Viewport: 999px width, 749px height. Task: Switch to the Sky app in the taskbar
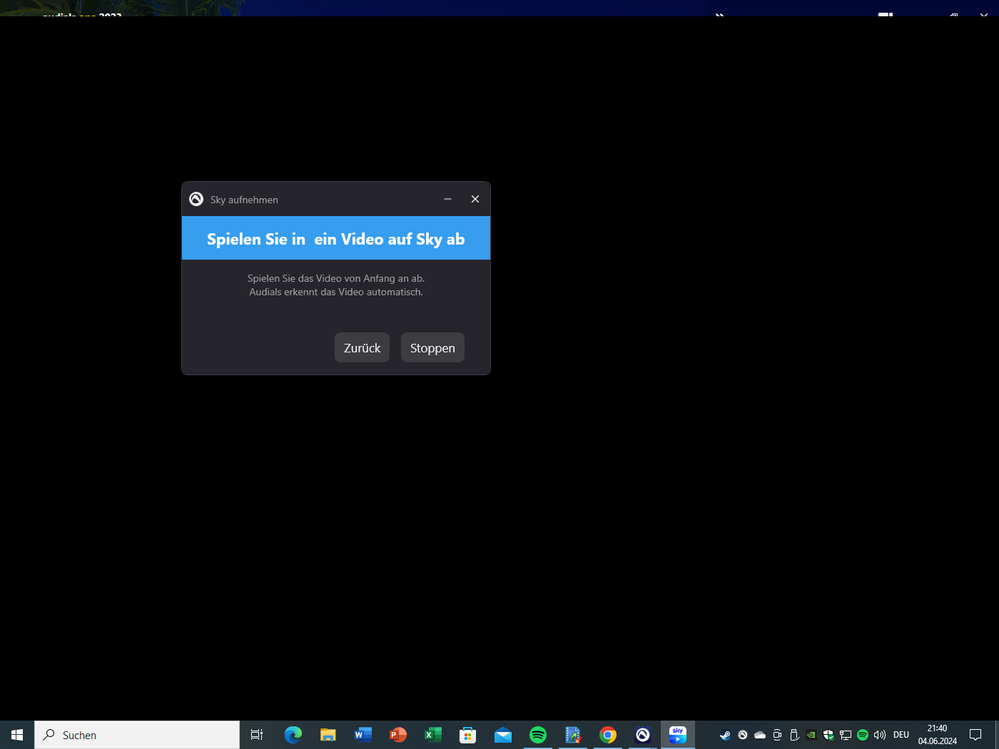pos(677,735)
